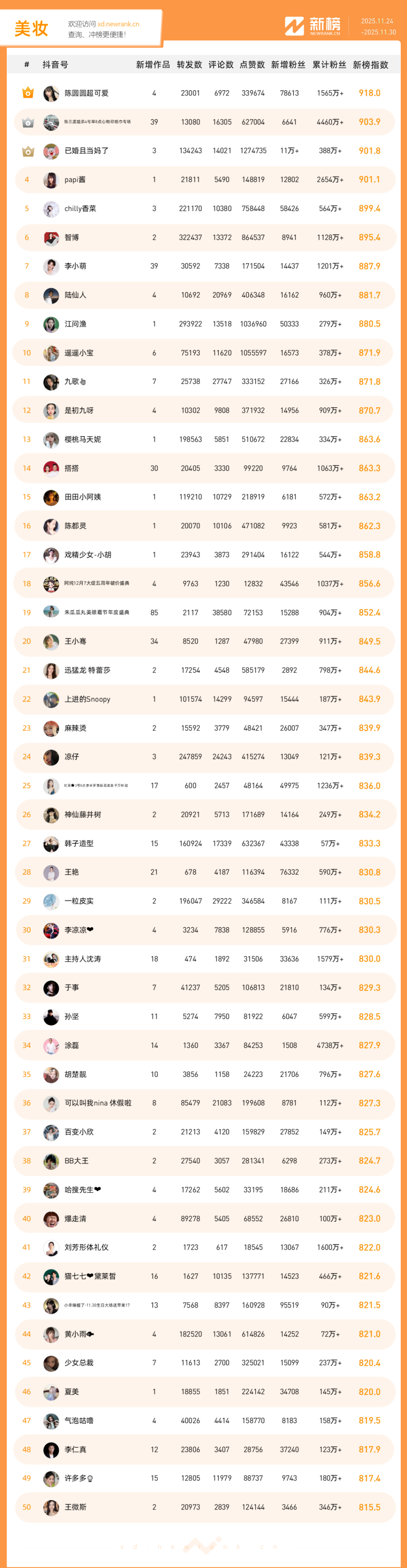Viewport: 407px width, 1568px height.
Task: Click the 918.0 index score
Action: [369, 93]
